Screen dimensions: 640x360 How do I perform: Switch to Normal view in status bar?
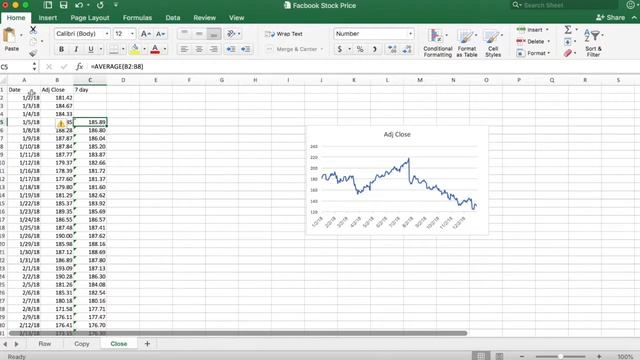tap(481, 356)
